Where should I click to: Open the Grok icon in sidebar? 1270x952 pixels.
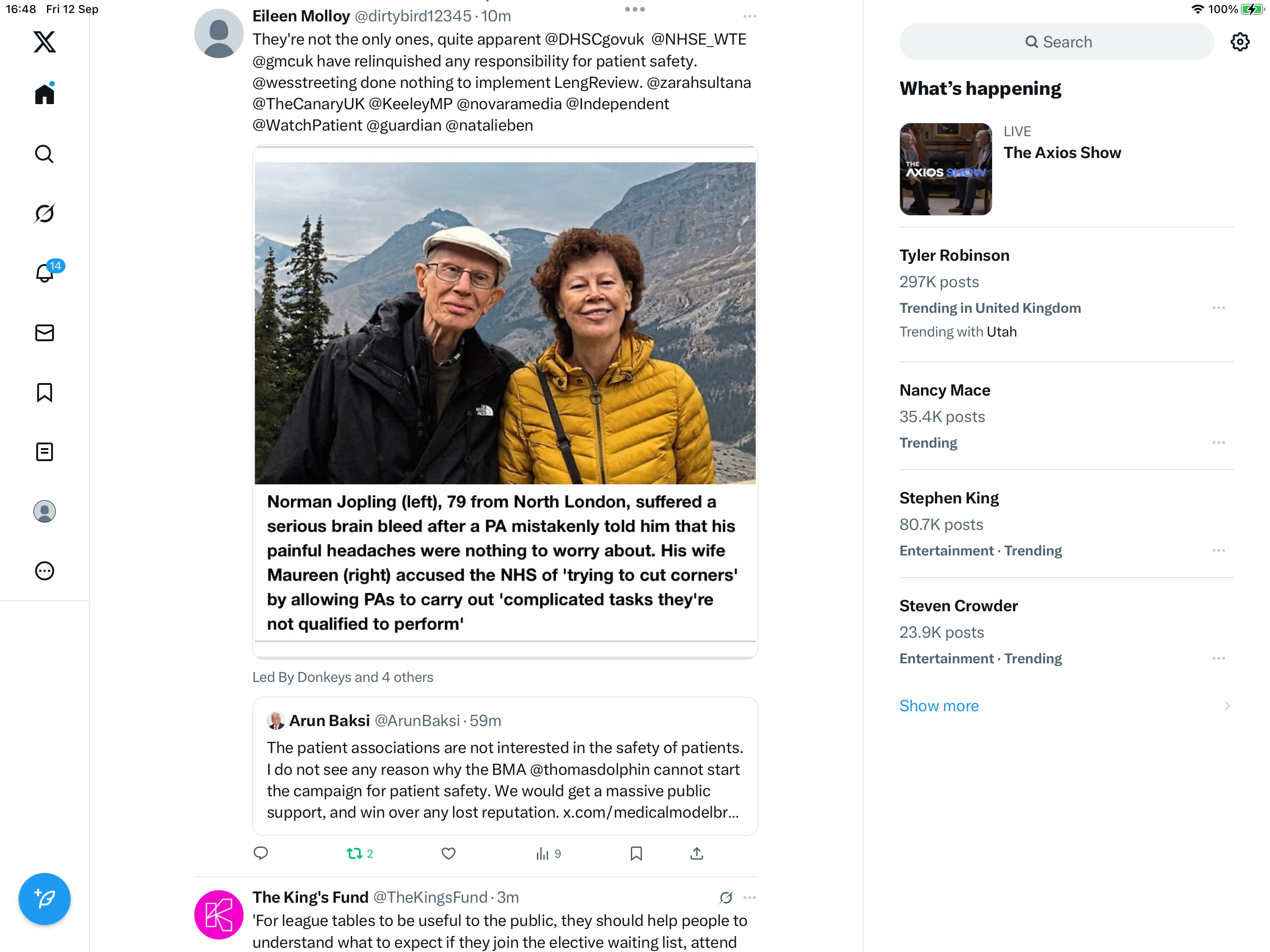pos(44,214)
